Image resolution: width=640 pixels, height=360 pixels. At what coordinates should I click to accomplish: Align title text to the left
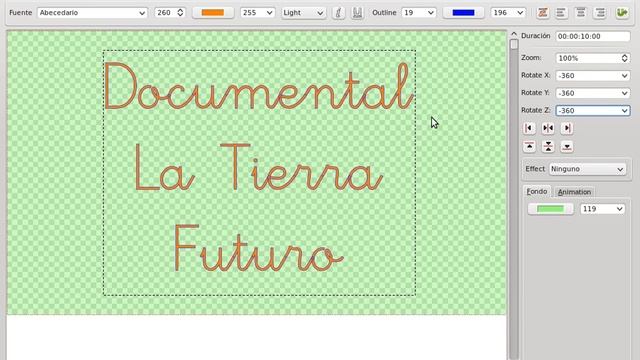coord(561,13)
